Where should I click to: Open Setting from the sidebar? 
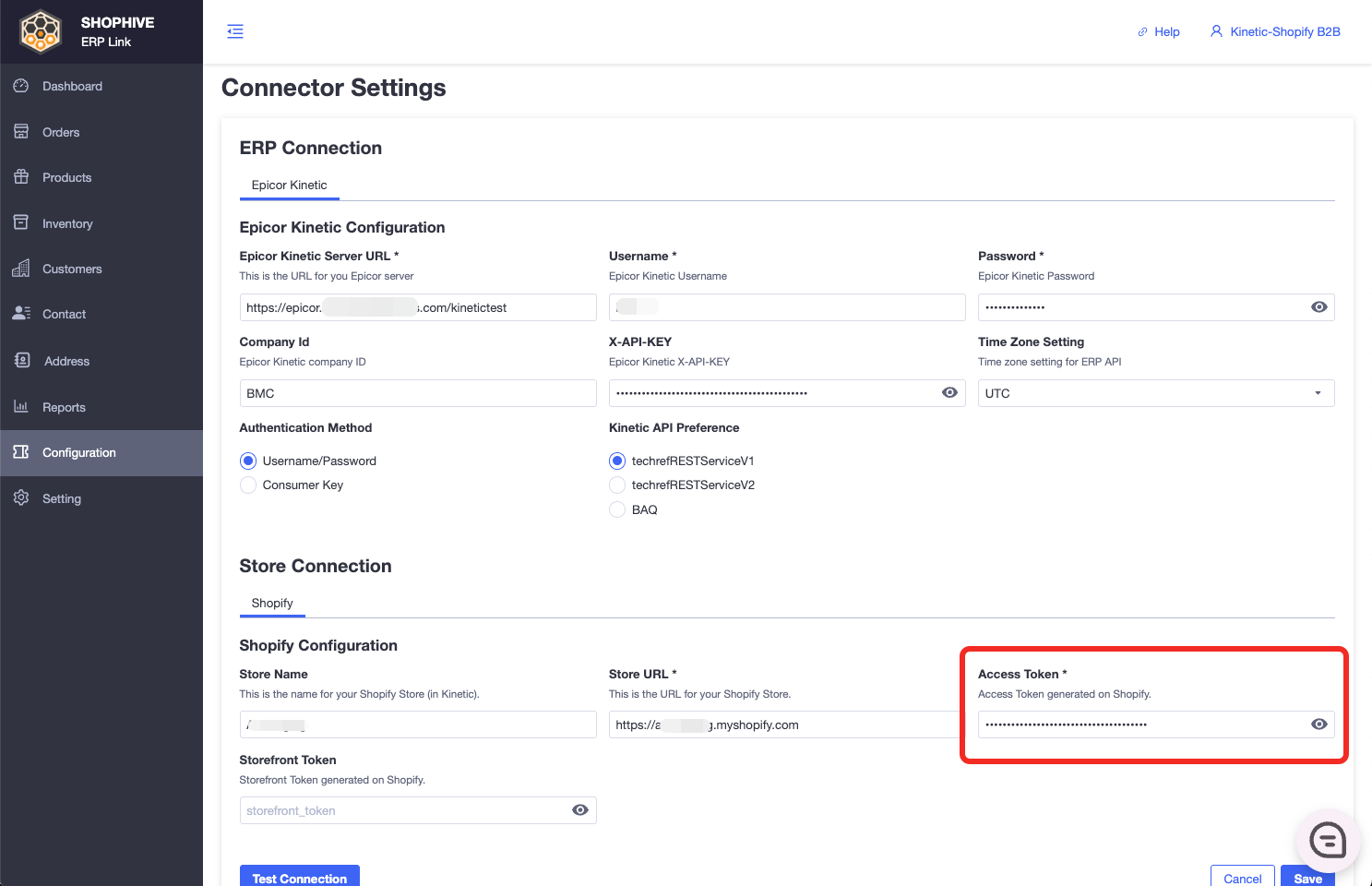101,498
